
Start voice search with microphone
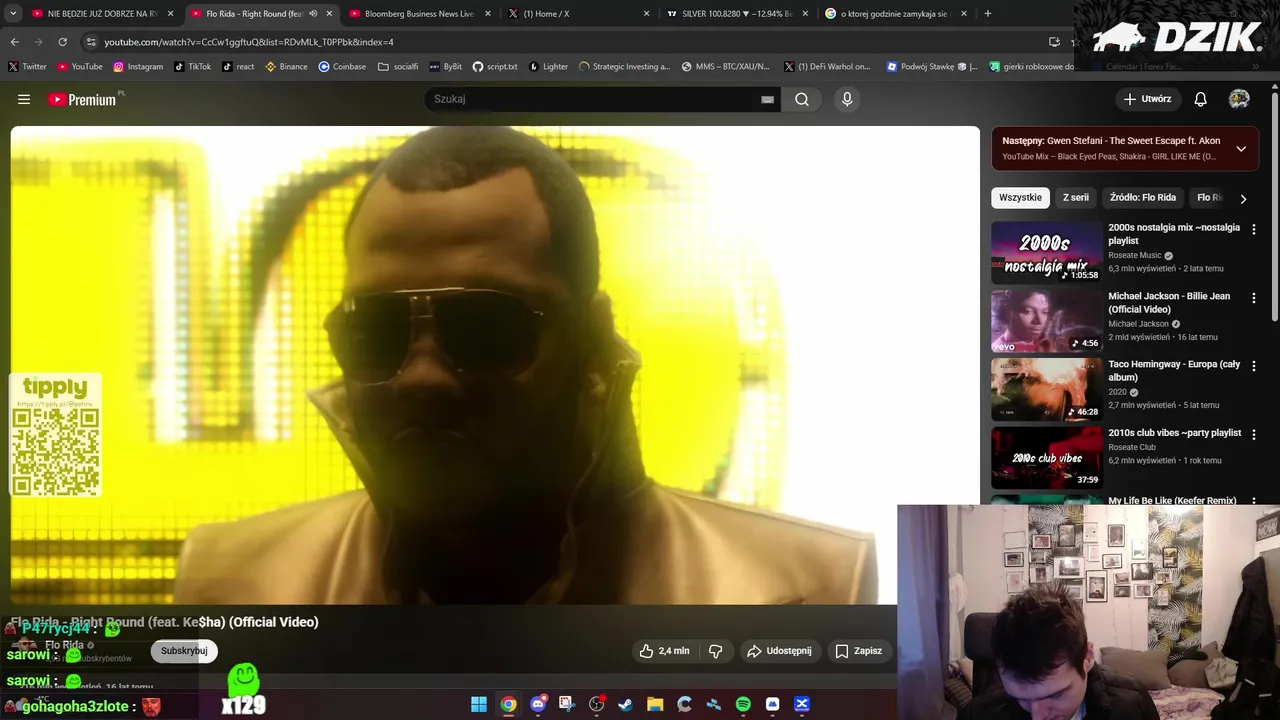847,99
